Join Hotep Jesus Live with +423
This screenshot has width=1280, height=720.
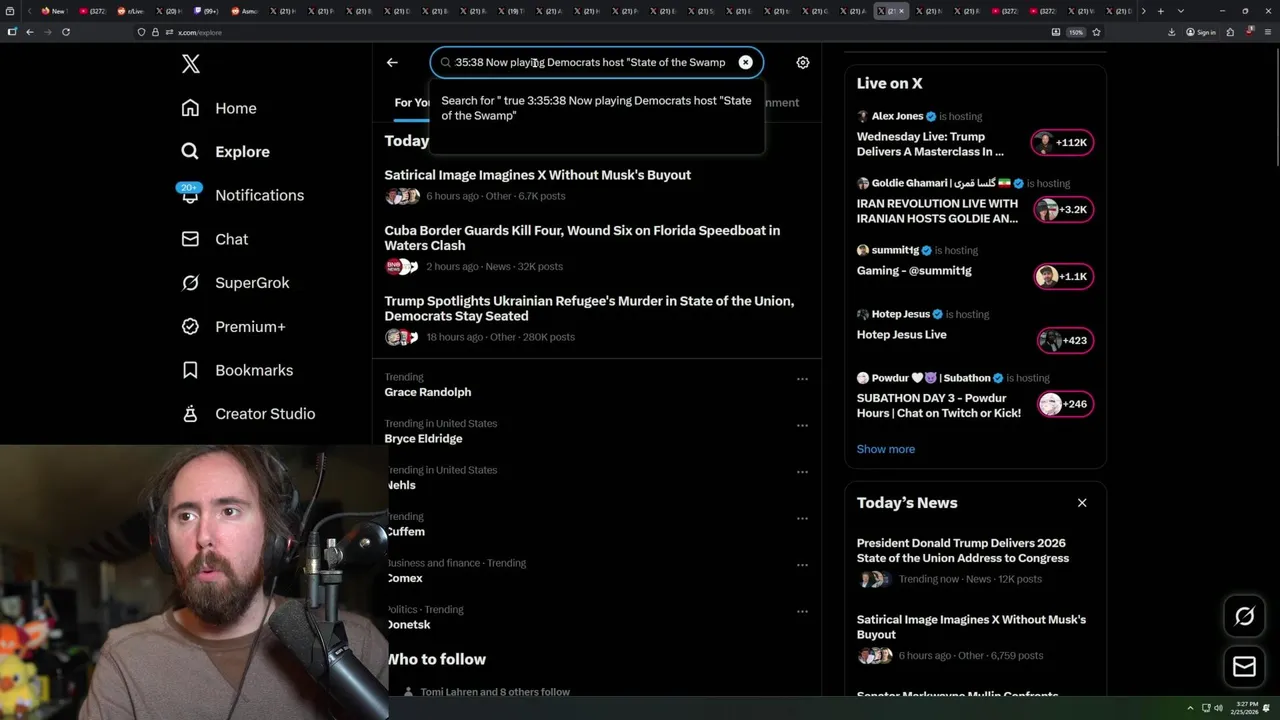[1064, 340]
